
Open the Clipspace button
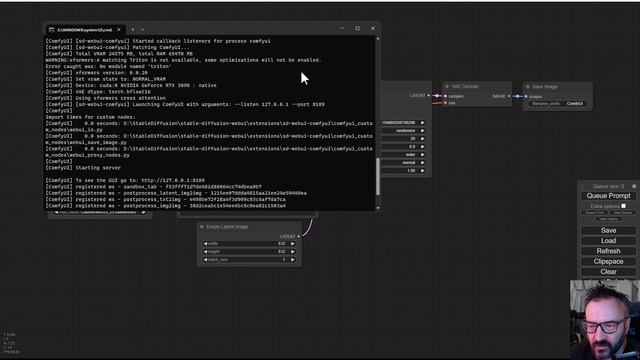[608, 261]
